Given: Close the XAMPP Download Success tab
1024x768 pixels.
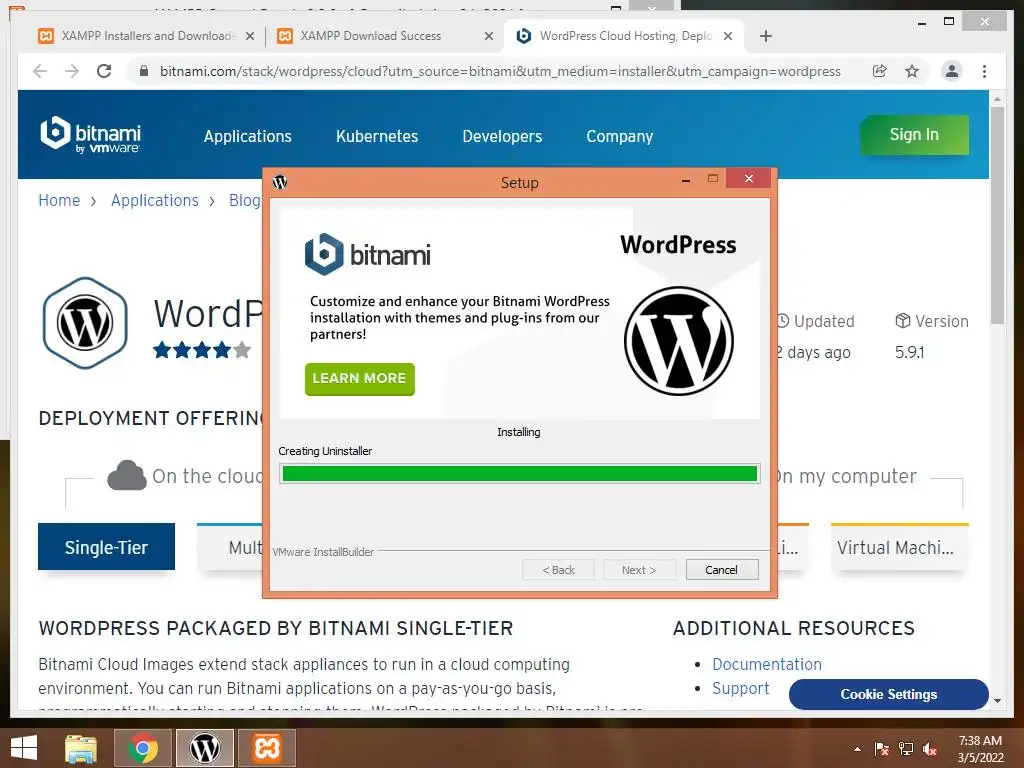Looking at the screenshot, I should point(488,36).
